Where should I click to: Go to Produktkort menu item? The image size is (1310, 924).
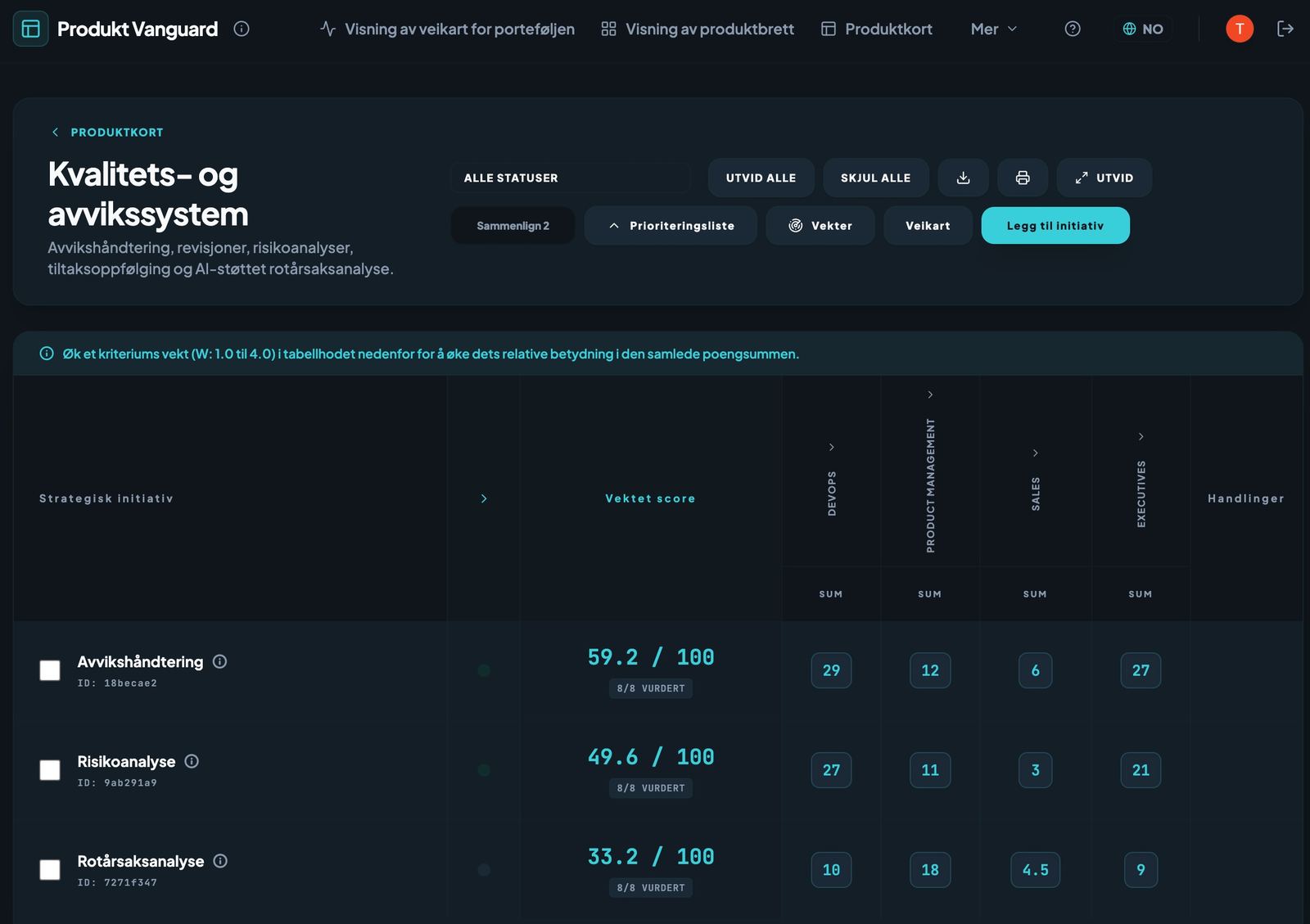(x=877, y=29)
